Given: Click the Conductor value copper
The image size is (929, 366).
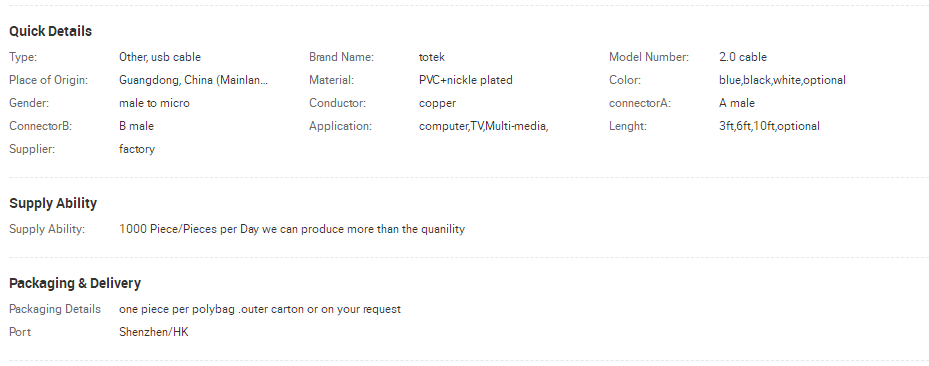Looking at the screenshot, I should pos(437,103).
